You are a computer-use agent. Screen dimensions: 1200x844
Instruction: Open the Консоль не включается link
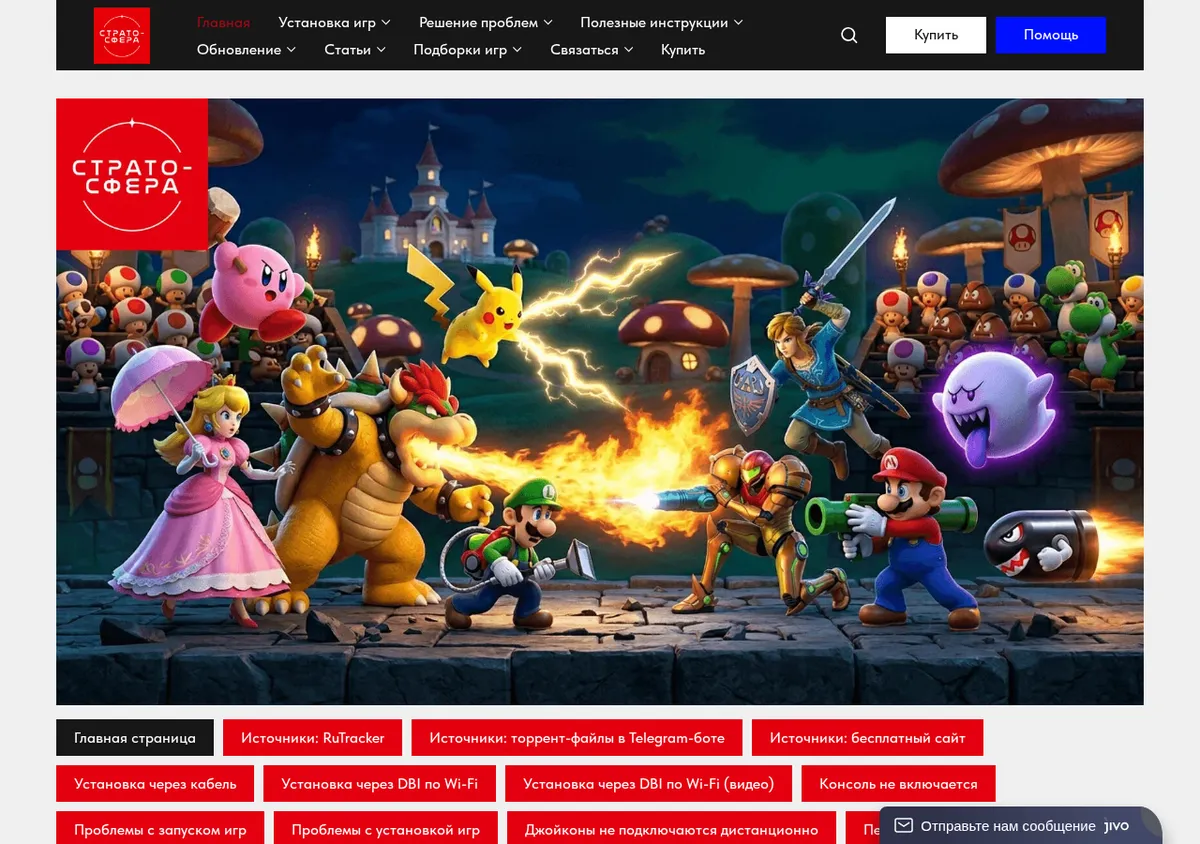coord(898,784)
